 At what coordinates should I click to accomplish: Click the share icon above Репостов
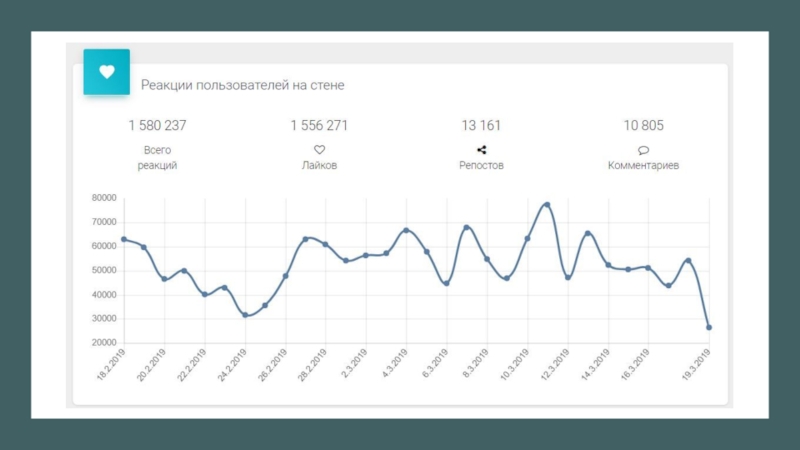tap(481, 150)
